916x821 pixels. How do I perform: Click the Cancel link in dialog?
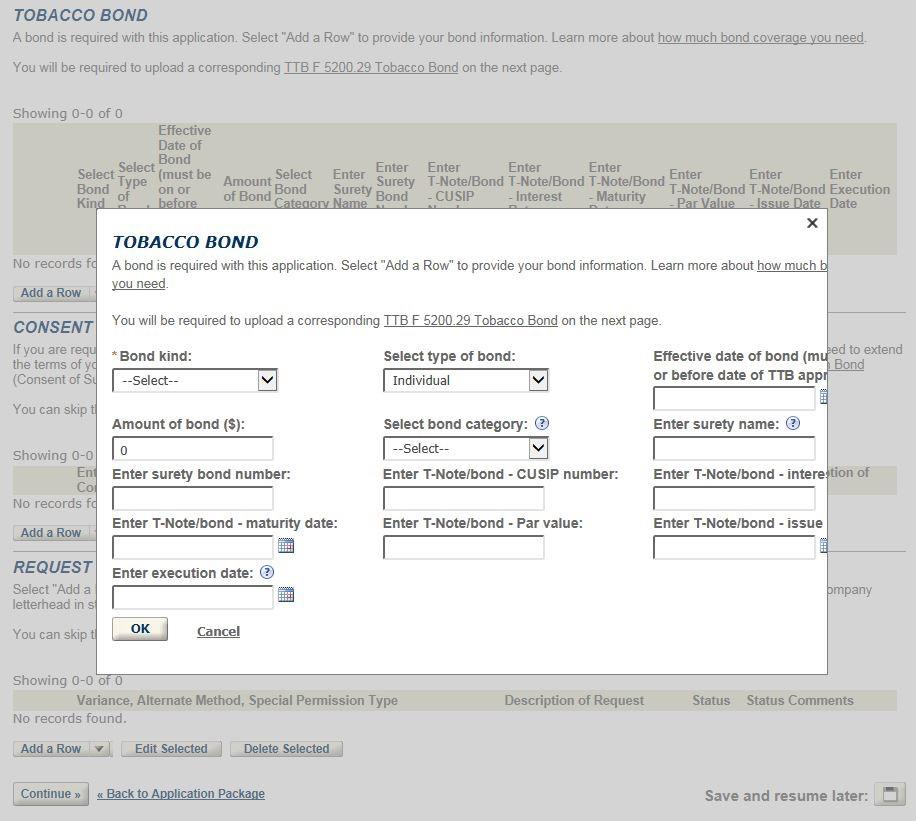coord(218,631)
